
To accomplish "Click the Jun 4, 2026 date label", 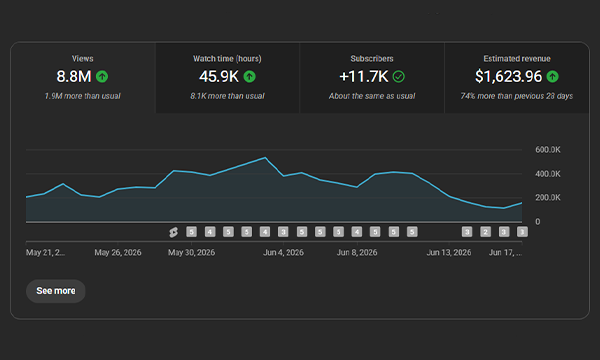I will 283,252.
